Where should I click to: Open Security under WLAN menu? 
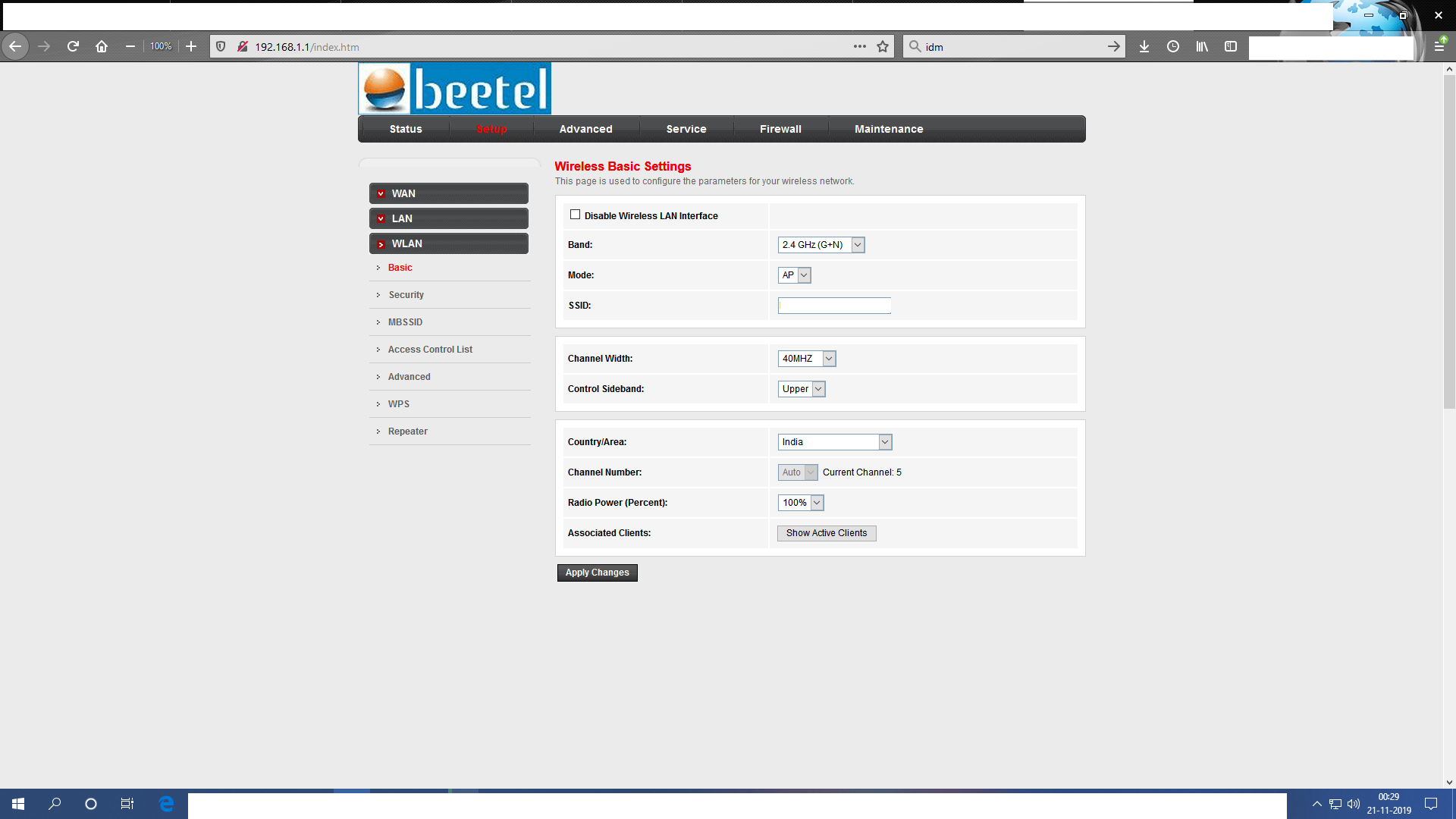406,295
